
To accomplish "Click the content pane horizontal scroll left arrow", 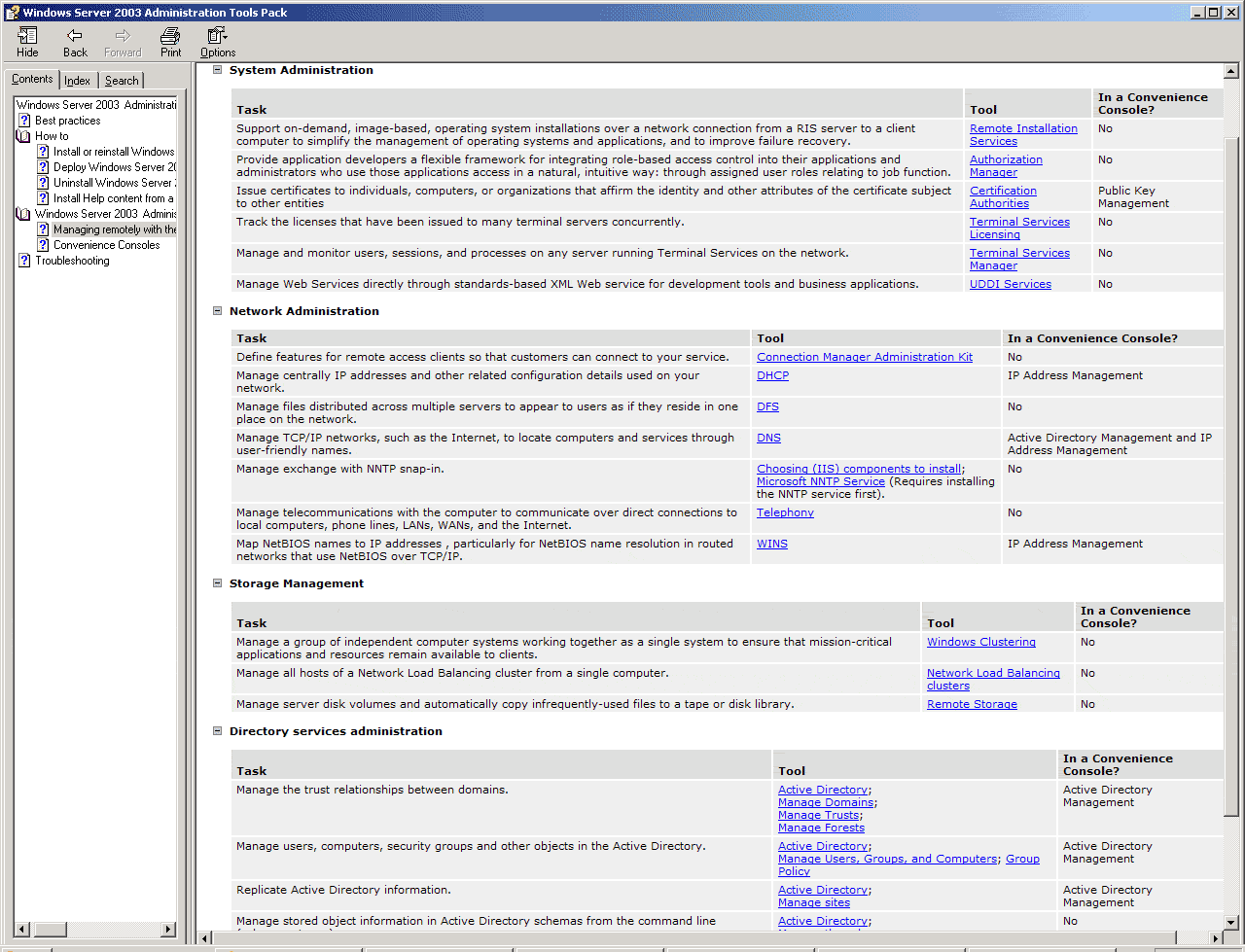I will (x=204, y=937).
